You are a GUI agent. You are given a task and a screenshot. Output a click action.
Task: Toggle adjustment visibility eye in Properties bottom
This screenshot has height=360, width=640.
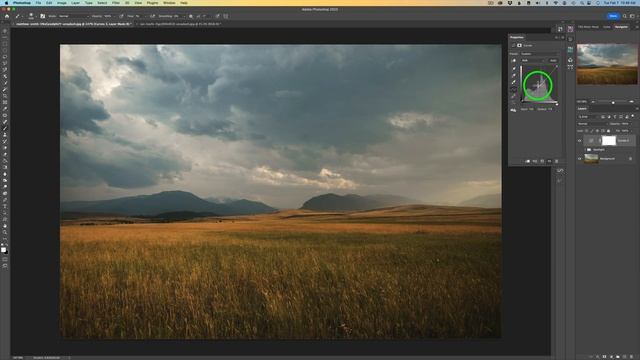[549, 161]
